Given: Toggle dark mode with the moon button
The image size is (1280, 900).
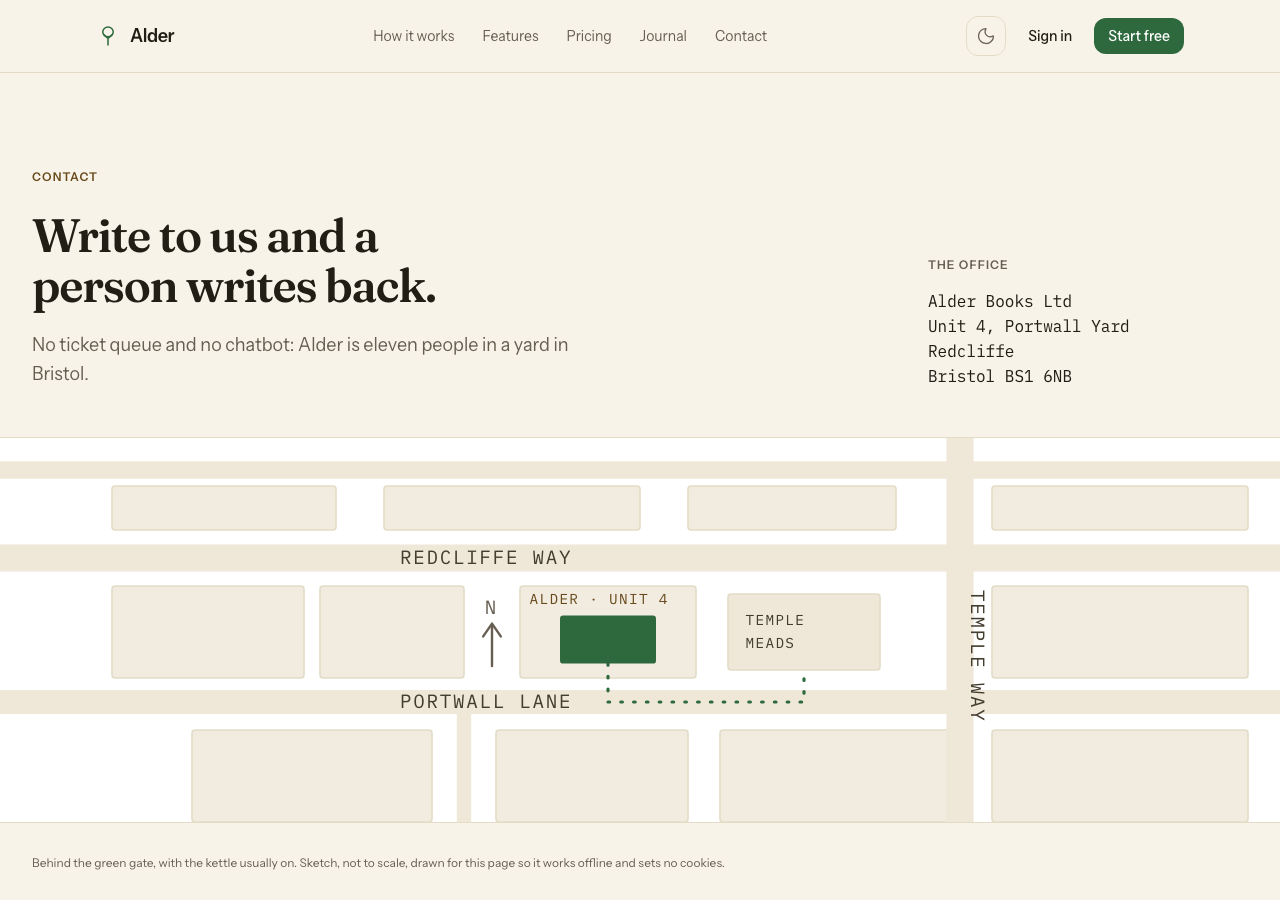Looking at the screenshot, I should [x=986, y=36].
